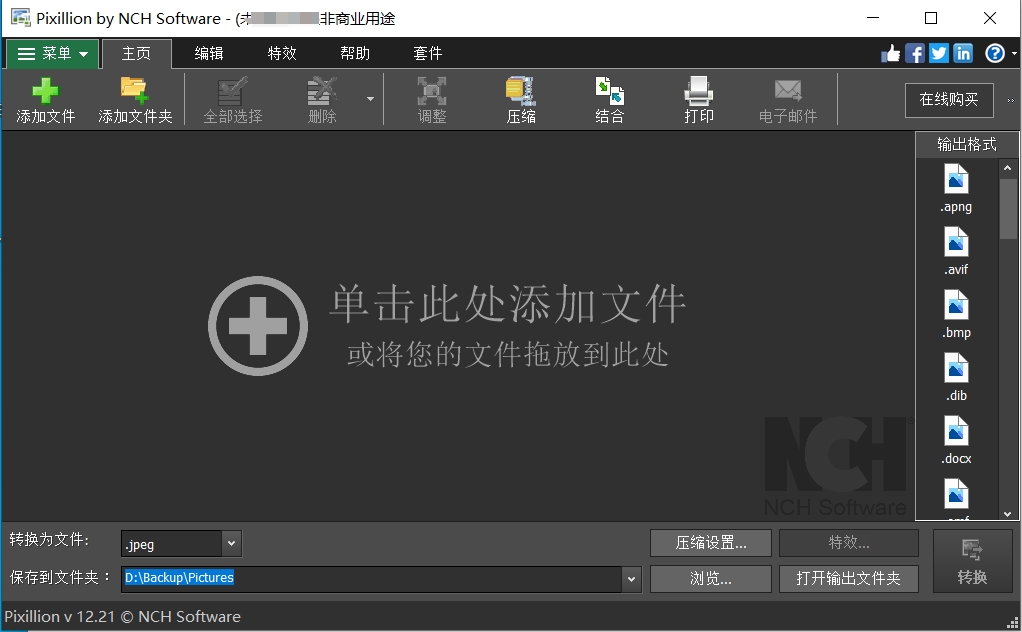Open the green 菜单 menu dropdown
This screenshot has height=632, width=1022.
(53, 53)
